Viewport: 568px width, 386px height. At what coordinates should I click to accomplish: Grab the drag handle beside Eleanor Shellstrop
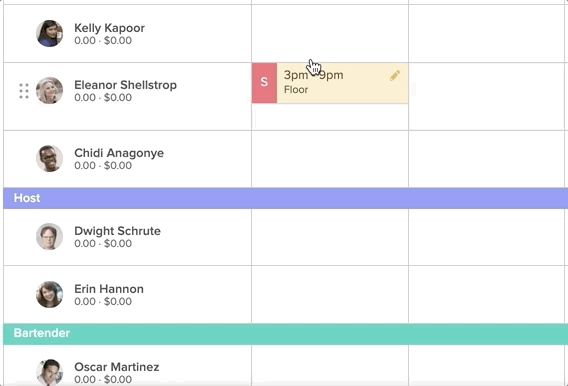(x=24, y=91)
